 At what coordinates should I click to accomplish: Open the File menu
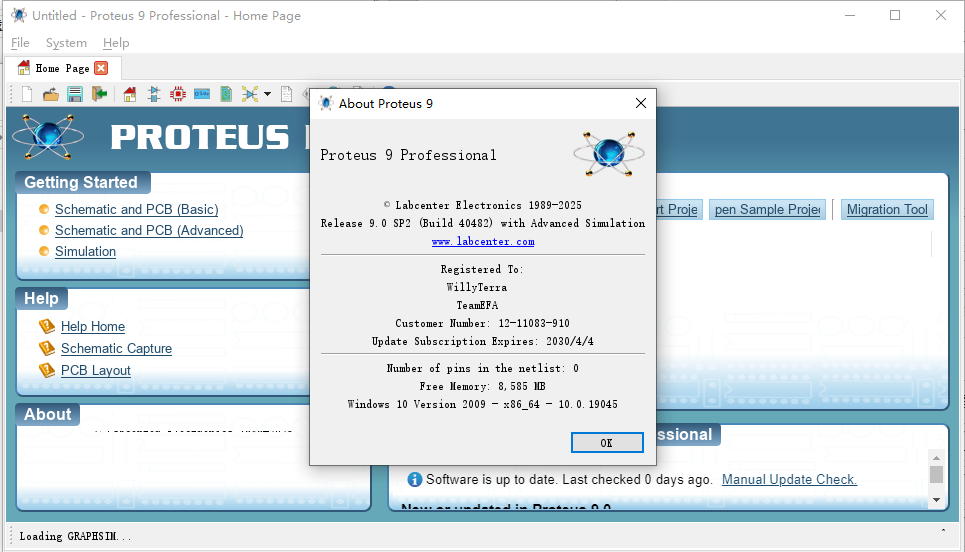tap(20, 42)
